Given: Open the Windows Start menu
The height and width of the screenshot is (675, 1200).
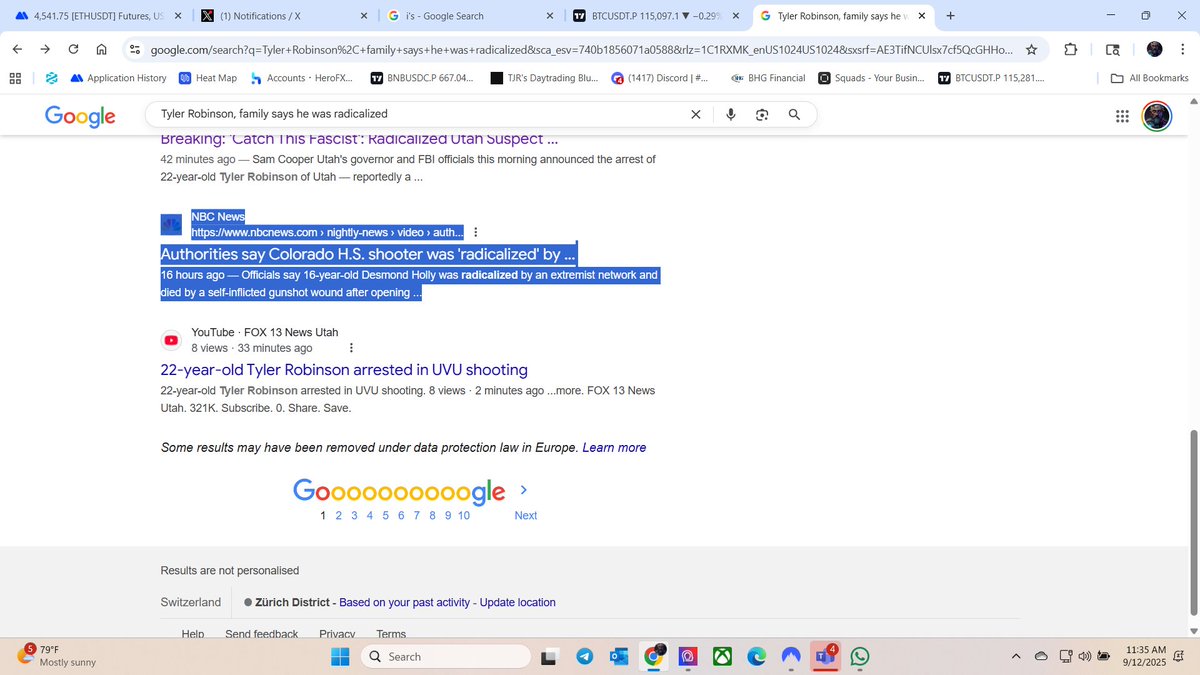Looking at the screenshot, I should click(340, 657).
